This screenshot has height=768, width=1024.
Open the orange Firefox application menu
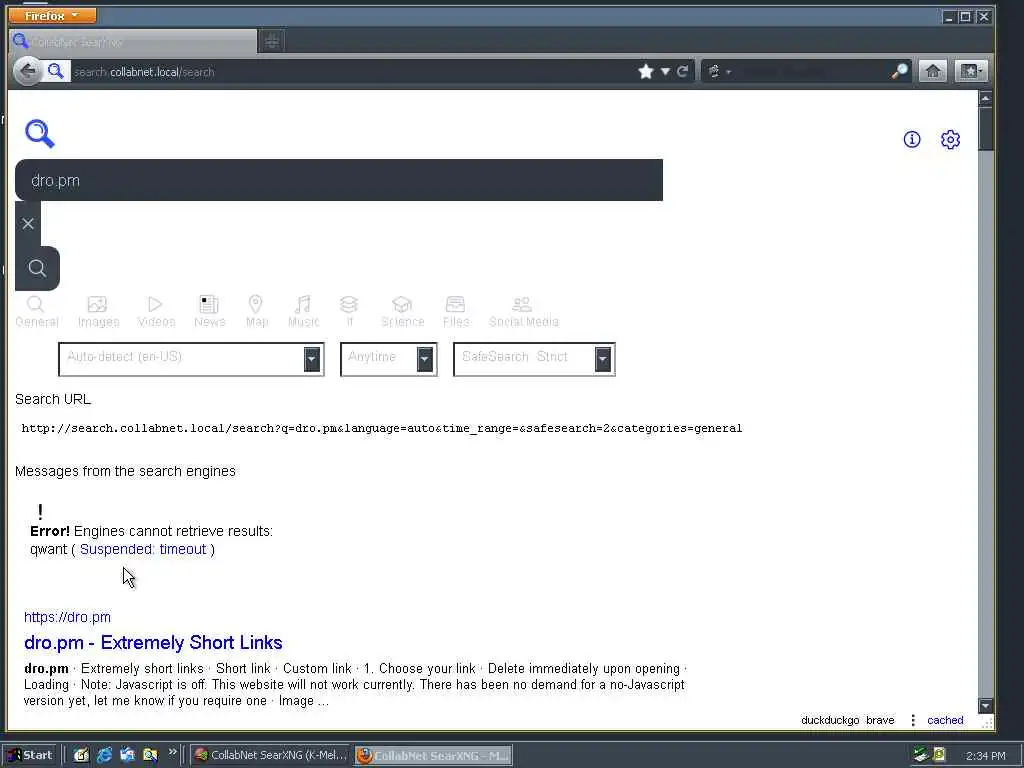[52, 15]
